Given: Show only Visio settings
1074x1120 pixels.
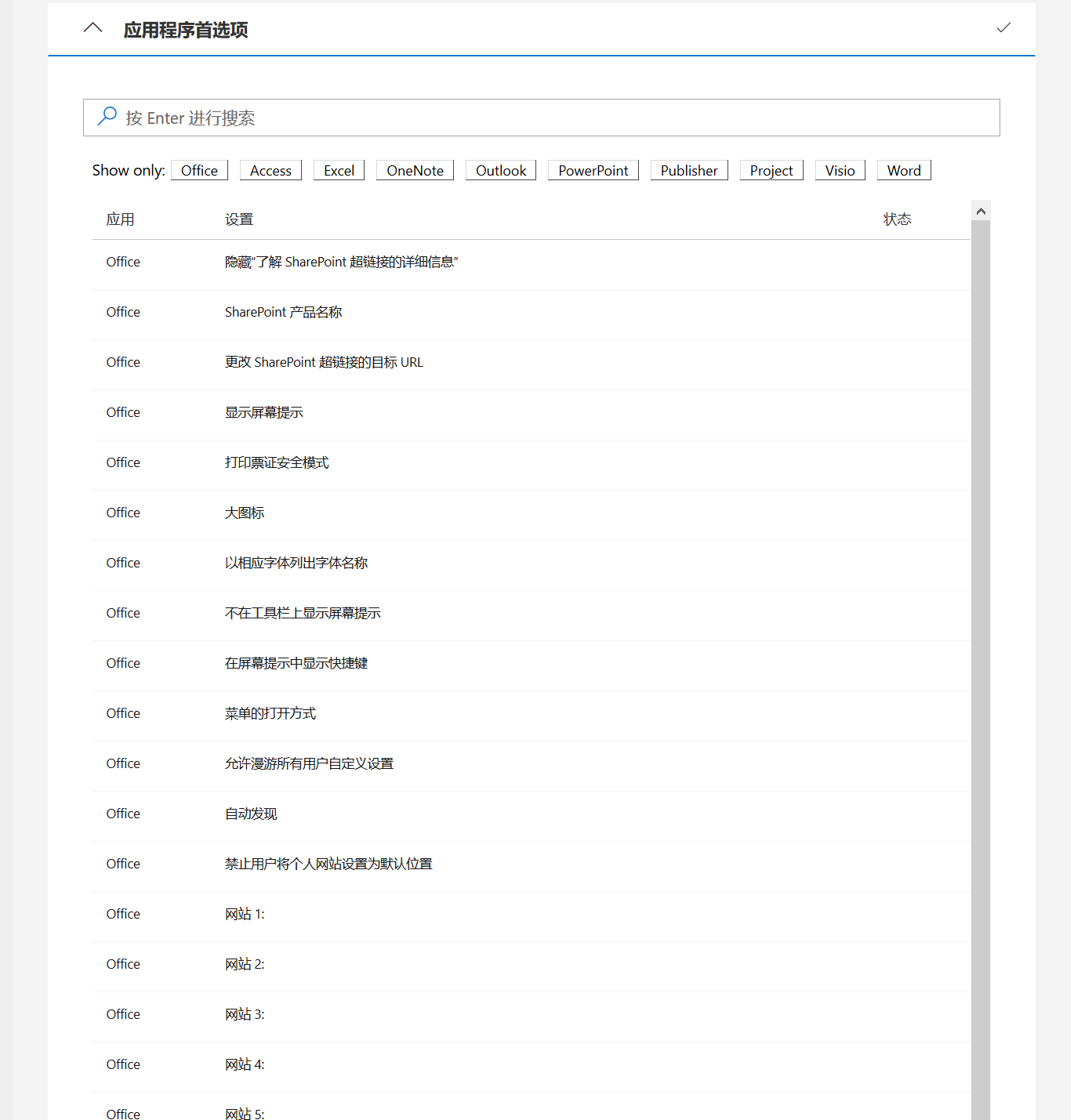Looking at the screenshot, I should click(840, 170).
